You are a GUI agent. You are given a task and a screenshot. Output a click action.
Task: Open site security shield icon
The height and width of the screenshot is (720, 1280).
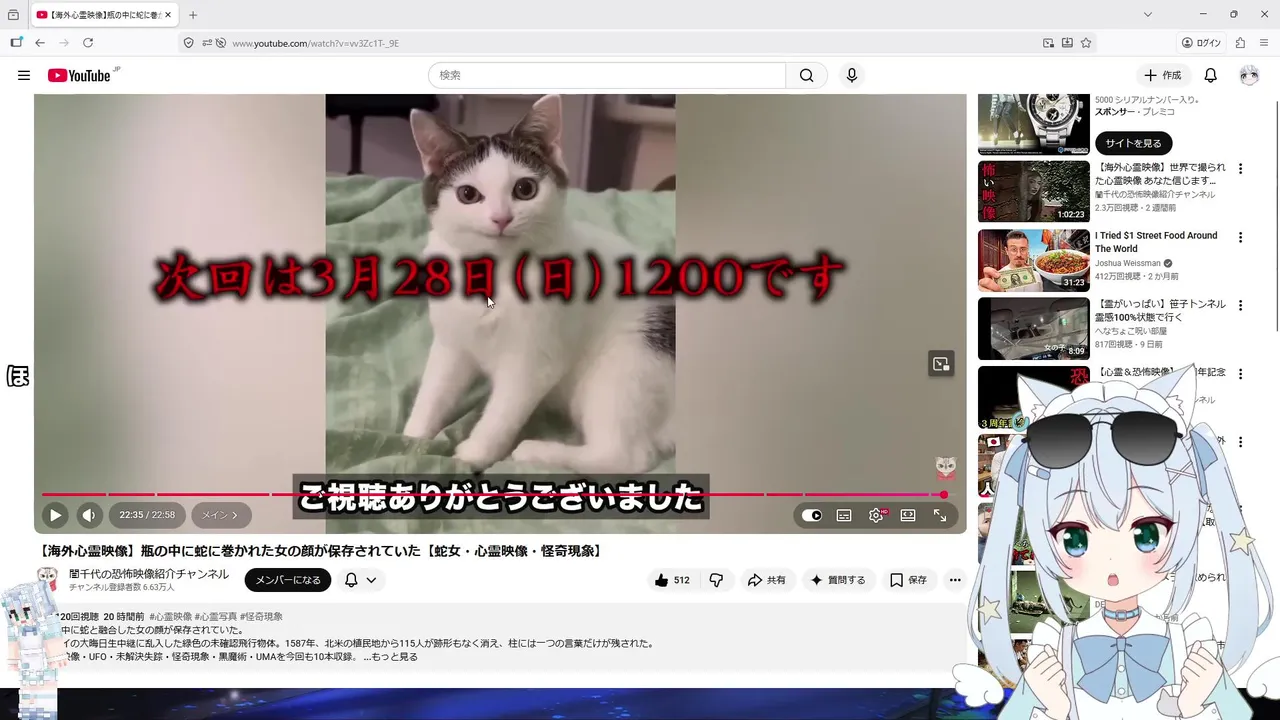(x=188, y=43)
